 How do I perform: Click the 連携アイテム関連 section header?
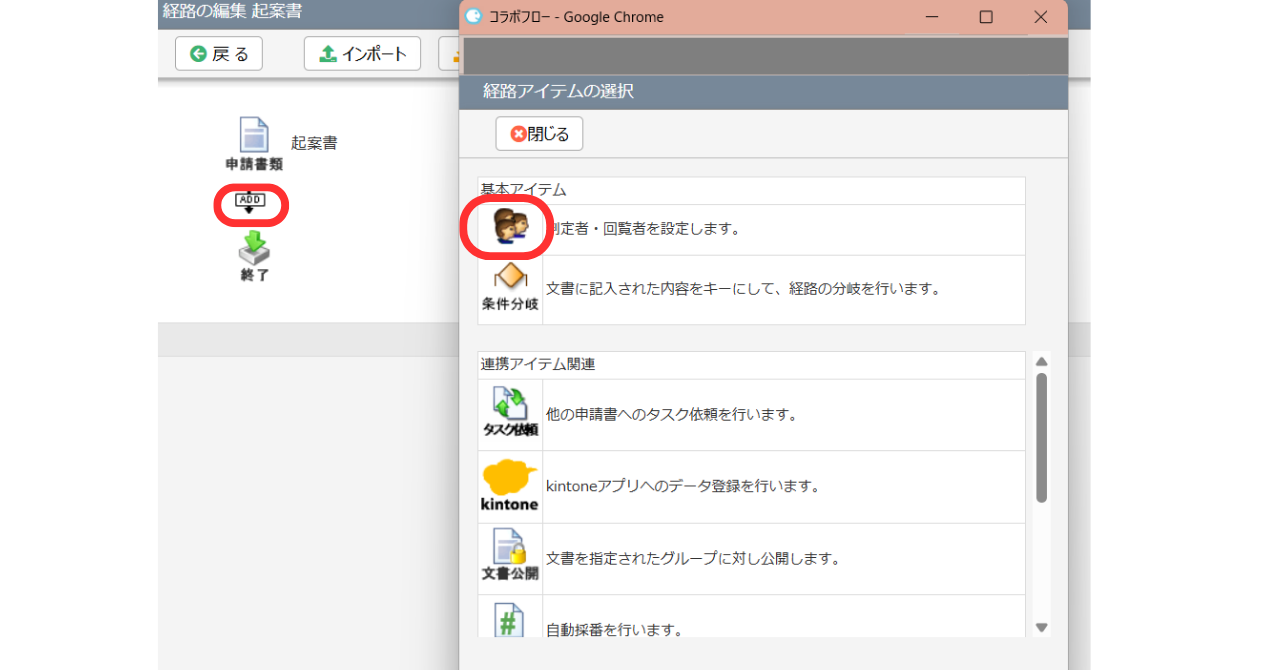[538, 364]
